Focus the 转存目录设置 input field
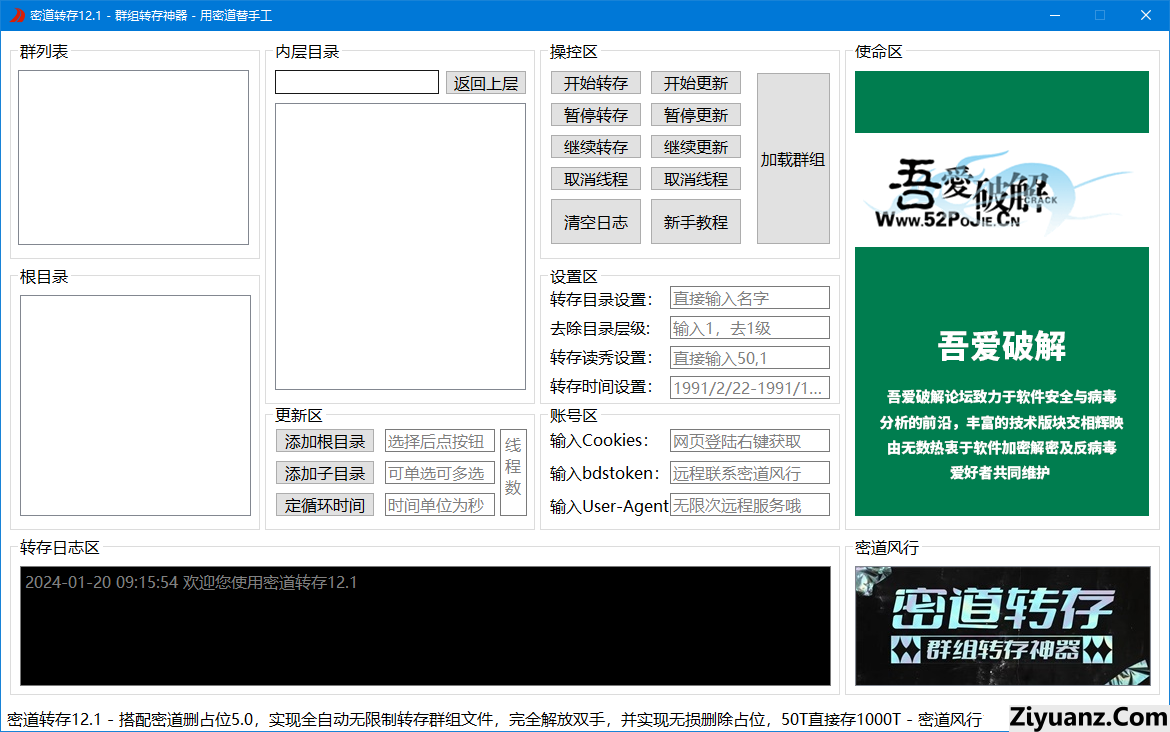1170x732 pixels. point(749,298)
